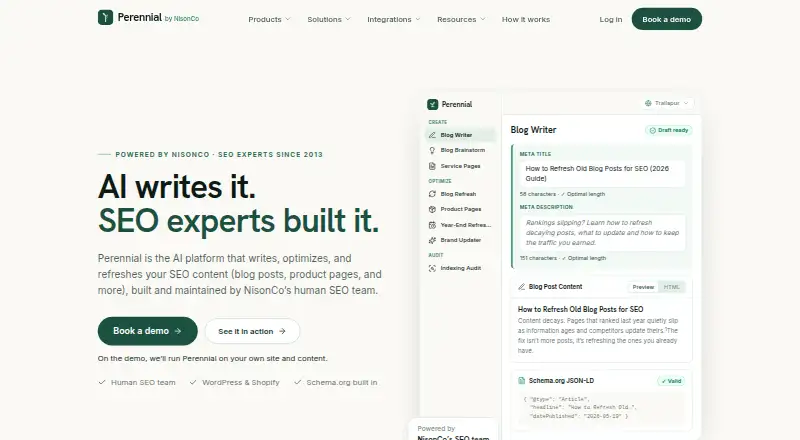
Task: Go to How it works page
Action: 526,19
